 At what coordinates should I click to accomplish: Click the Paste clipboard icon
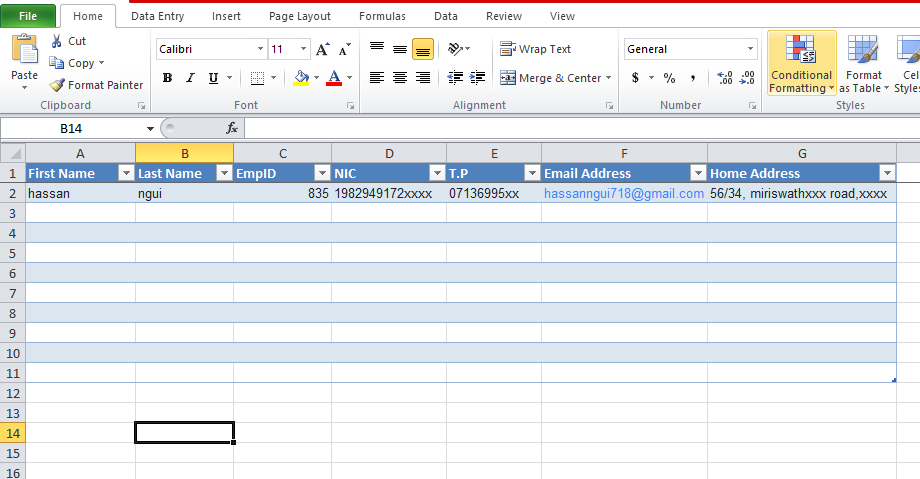(x=24, y=50)
